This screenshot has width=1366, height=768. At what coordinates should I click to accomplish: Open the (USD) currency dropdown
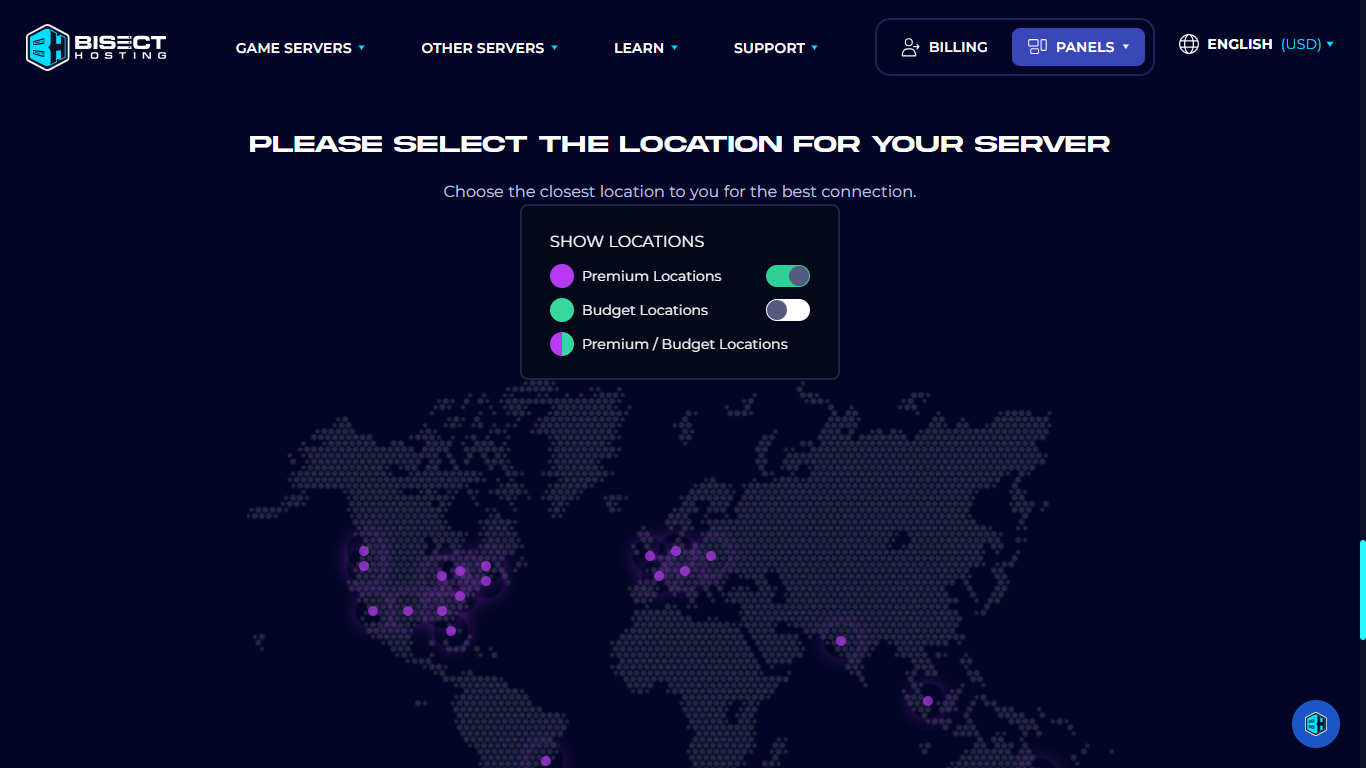[x=1303, y=44]
